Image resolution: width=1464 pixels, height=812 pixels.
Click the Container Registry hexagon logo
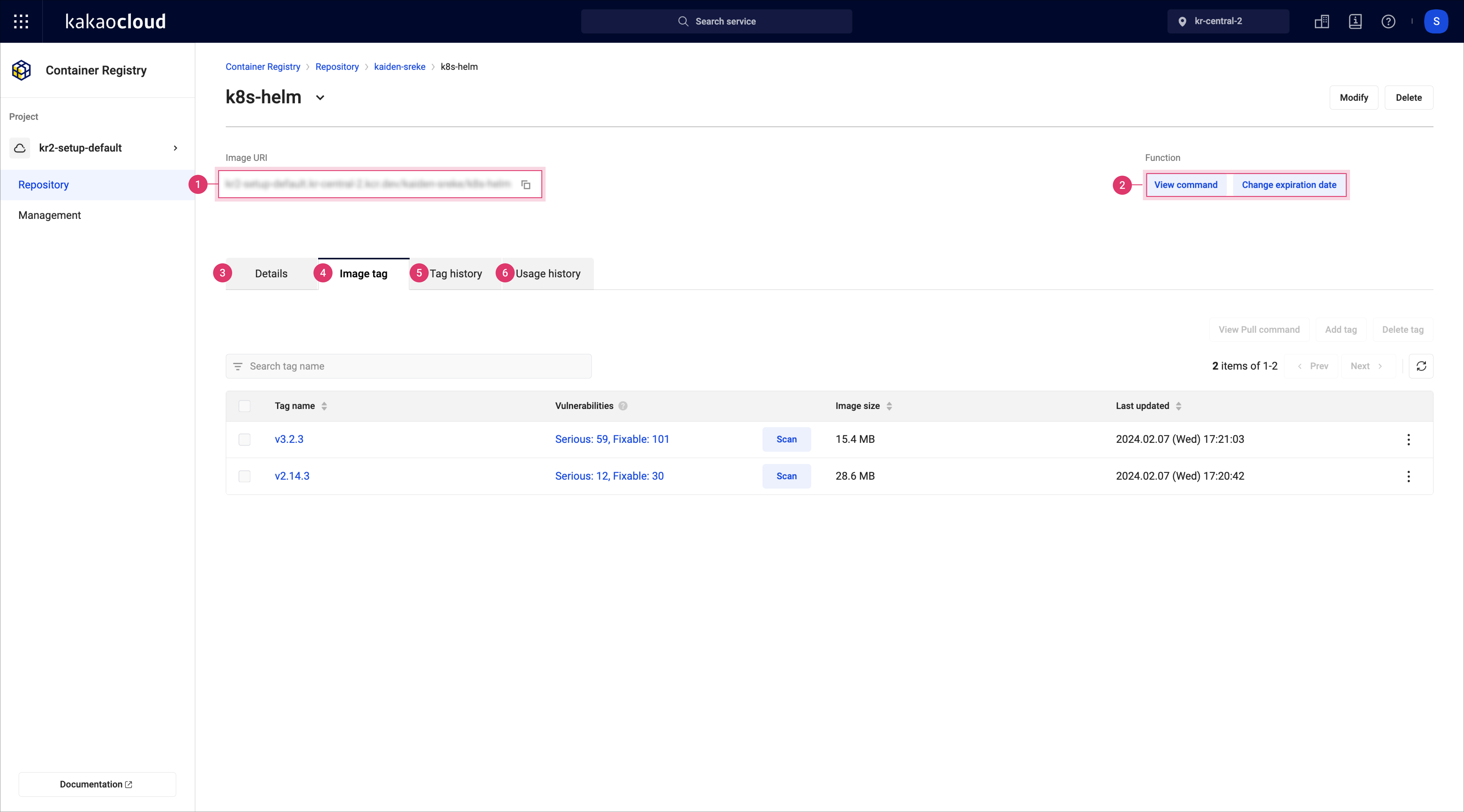click(22, 70)
